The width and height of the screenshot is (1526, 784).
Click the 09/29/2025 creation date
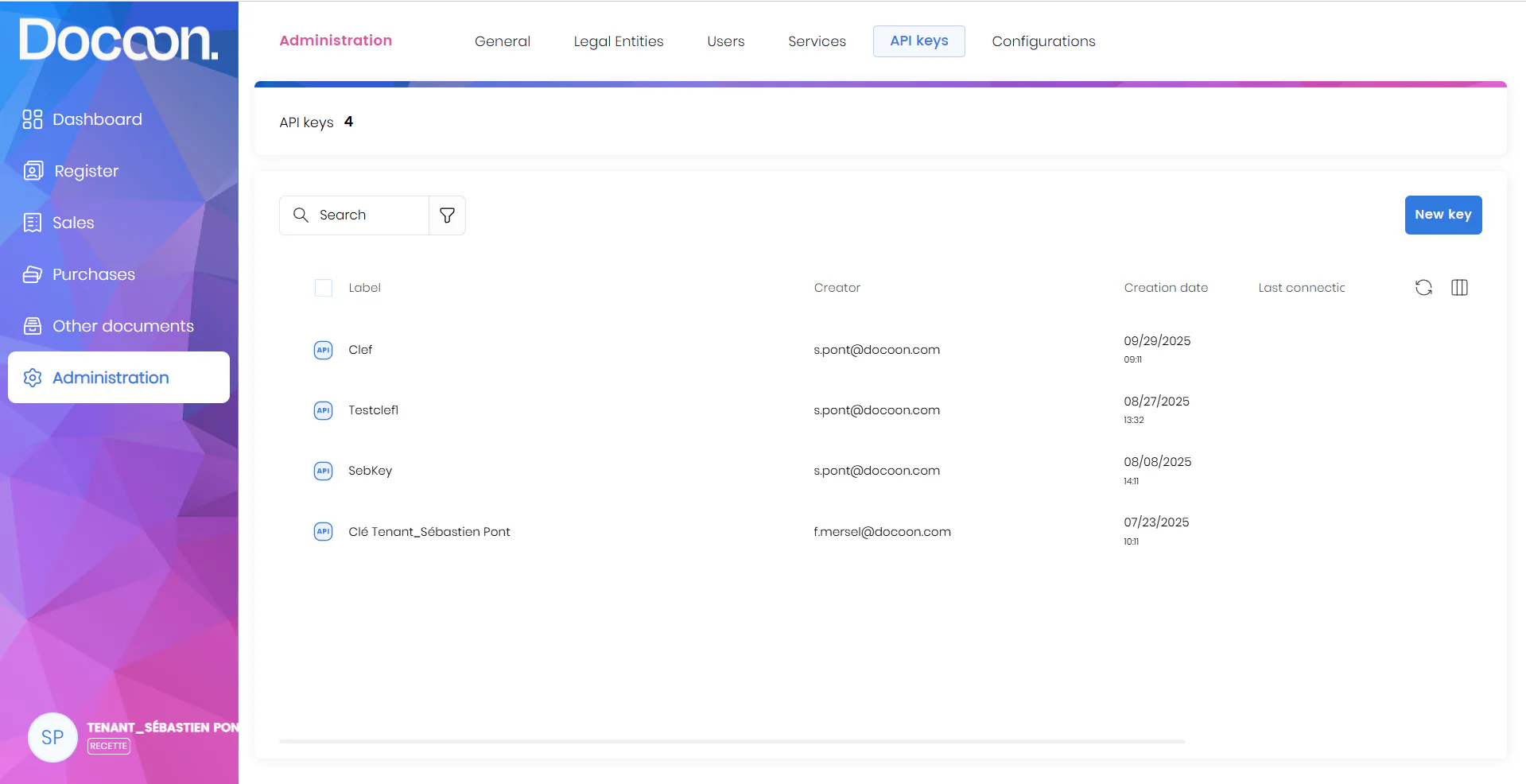click(x=1157, y=341)
